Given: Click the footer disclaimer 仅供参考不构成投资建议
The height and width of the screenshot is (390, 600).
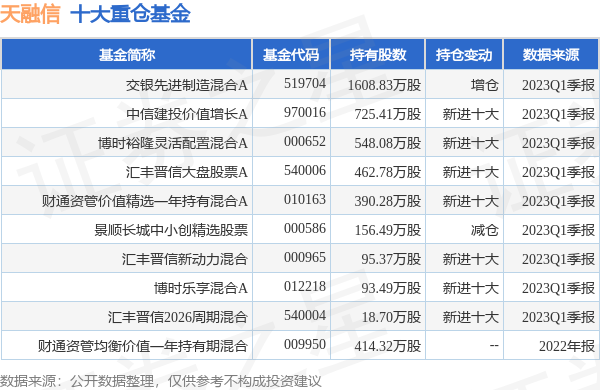Looking at the screenshot, I should coord(244,381).
